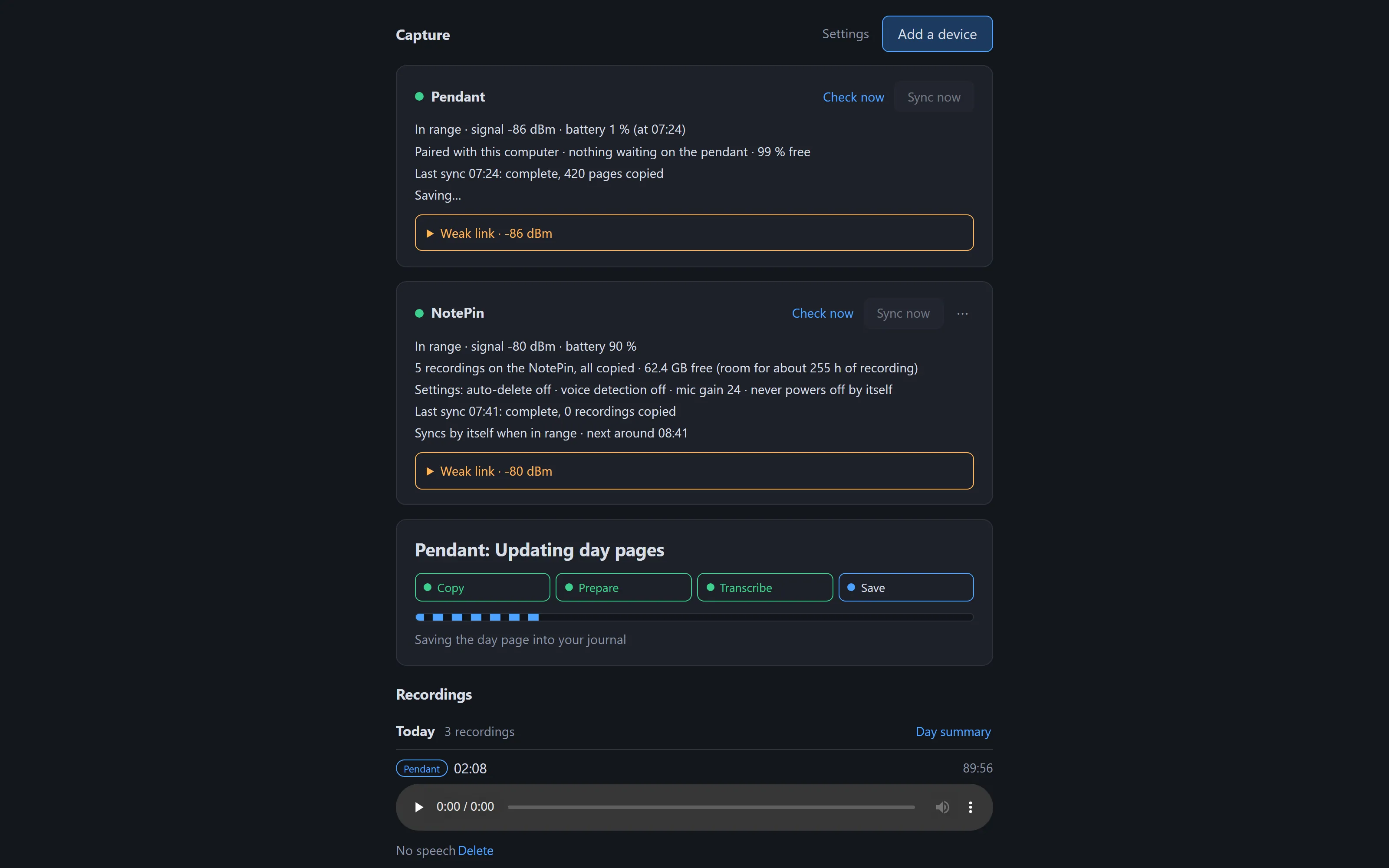Click the 'Paired with this computer' line
This screenshot has width=1389, height=868.
[612, 151]
